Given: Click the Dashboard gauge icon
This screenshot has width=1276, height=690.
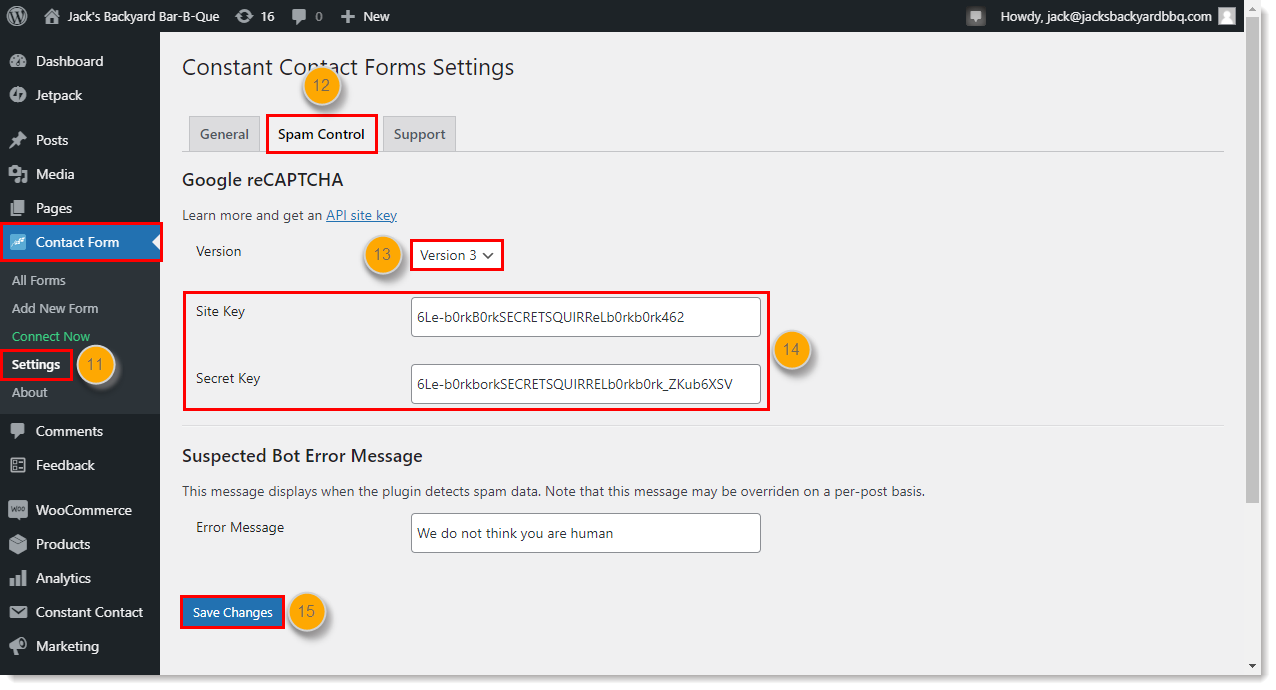Looking at the screenshot, I should pos(17,61).
